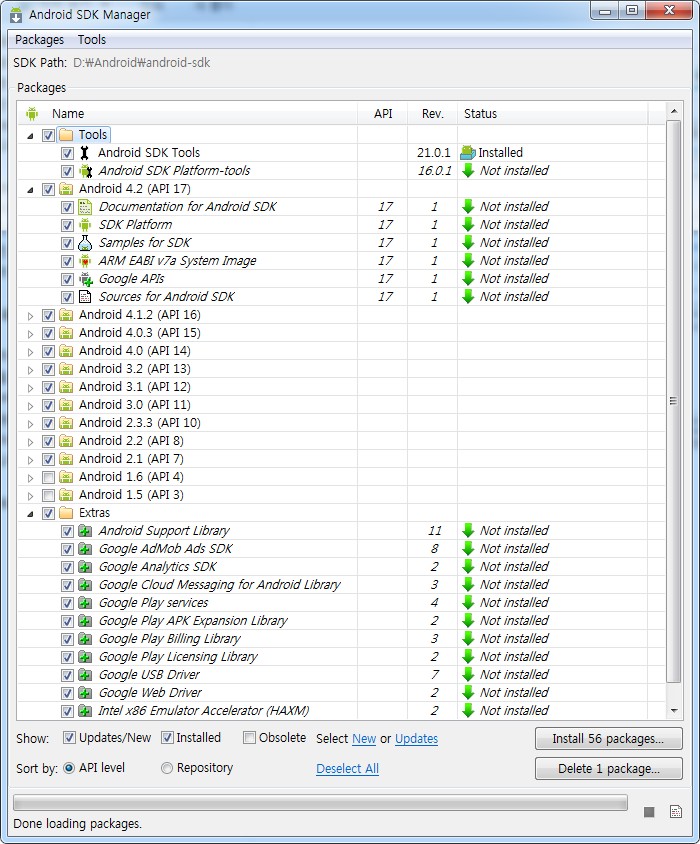Click the loading progress bar
Screen dimensions: 700x844
tap(320, 803)
